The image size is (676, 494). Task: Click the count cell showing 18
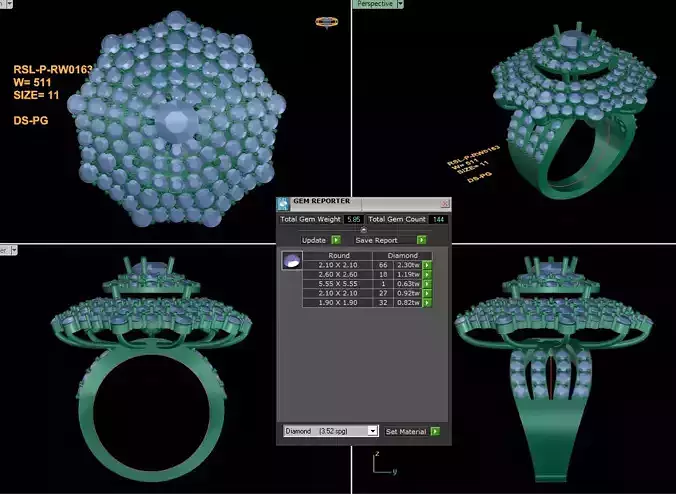[x=383, y=274]
